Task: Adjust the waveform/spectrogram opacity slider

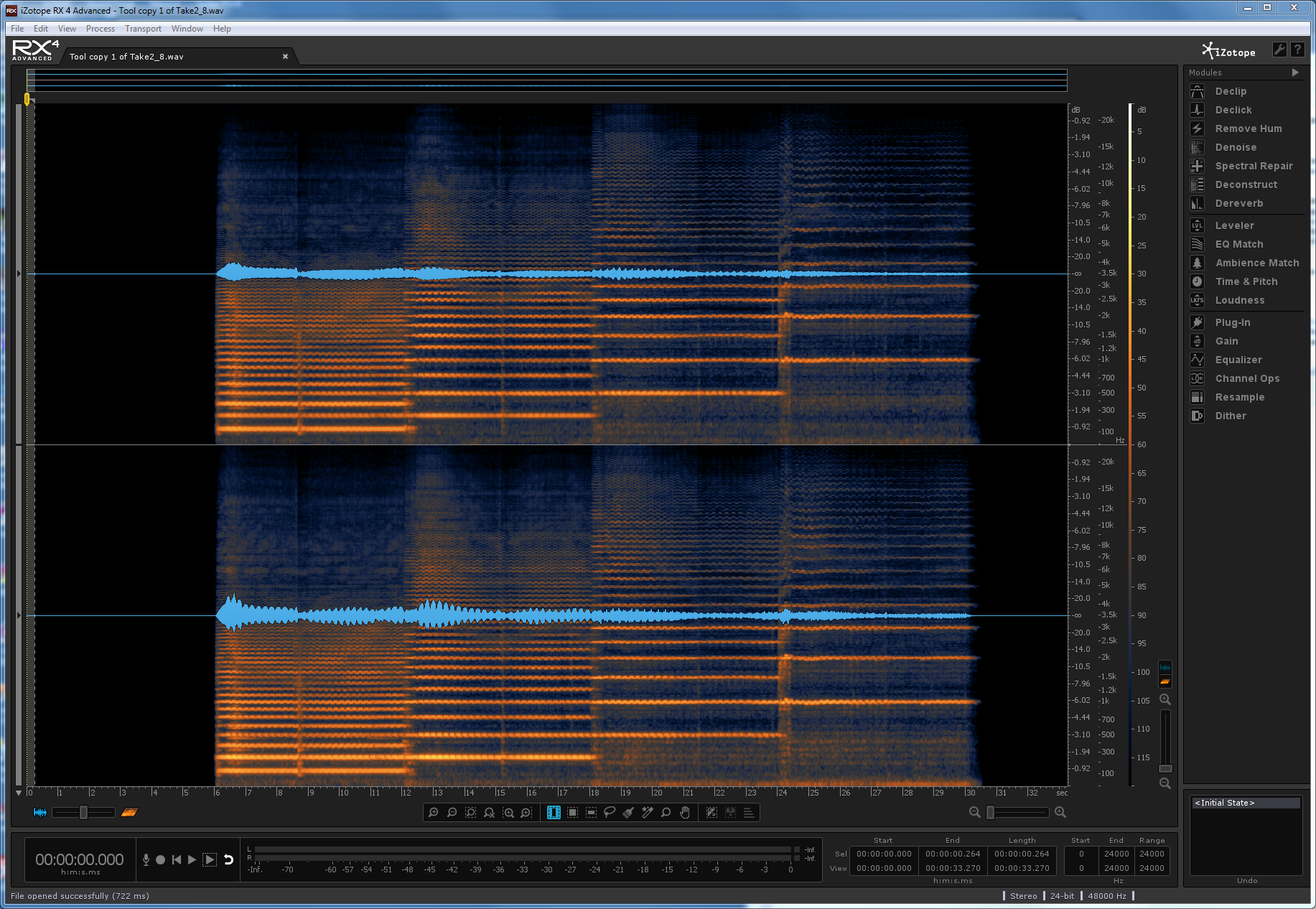Action: click(x=83, y=812)
